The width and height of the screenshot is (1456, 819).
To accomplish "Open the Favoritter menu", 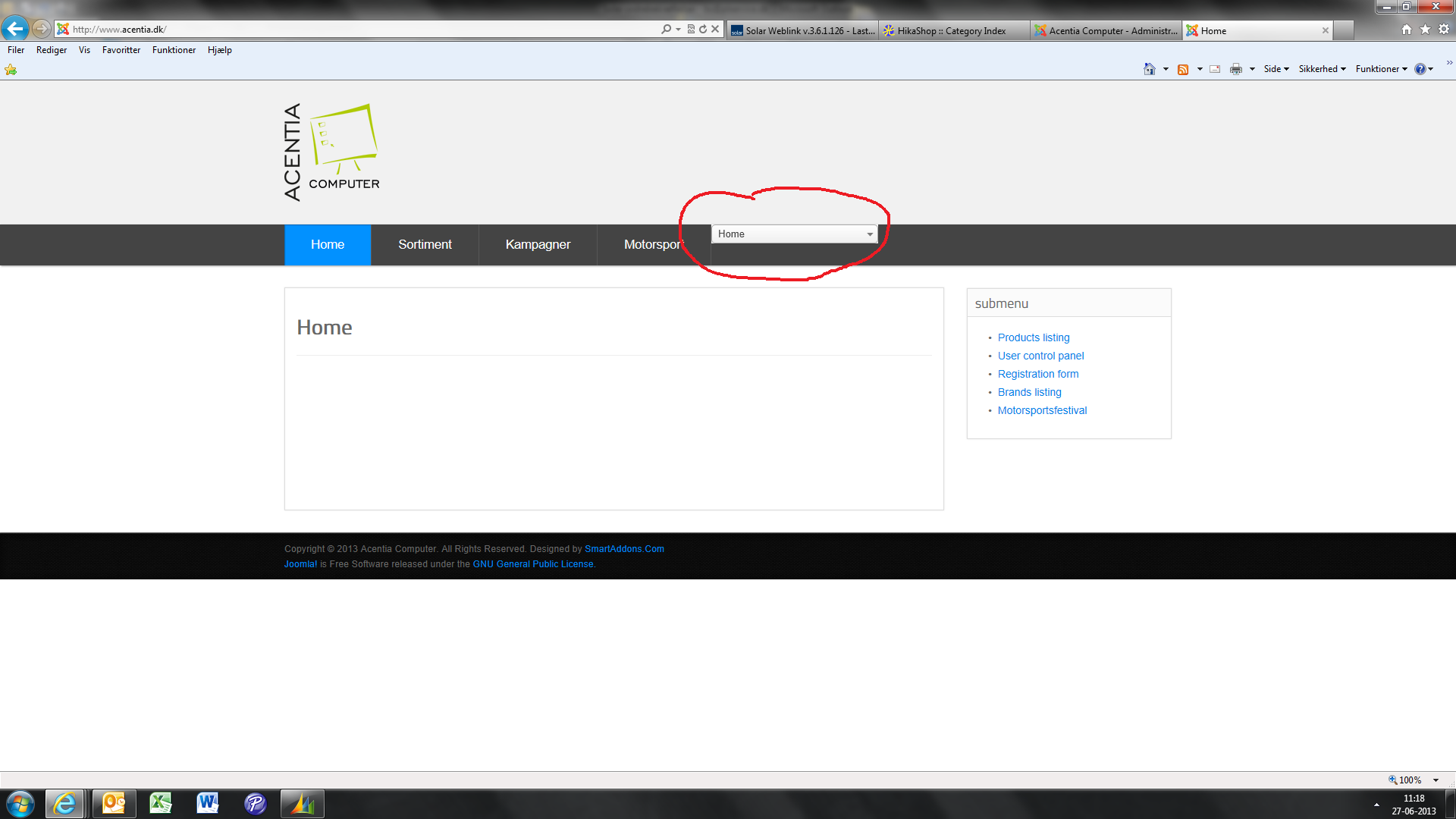I will [x=121, y=50].
